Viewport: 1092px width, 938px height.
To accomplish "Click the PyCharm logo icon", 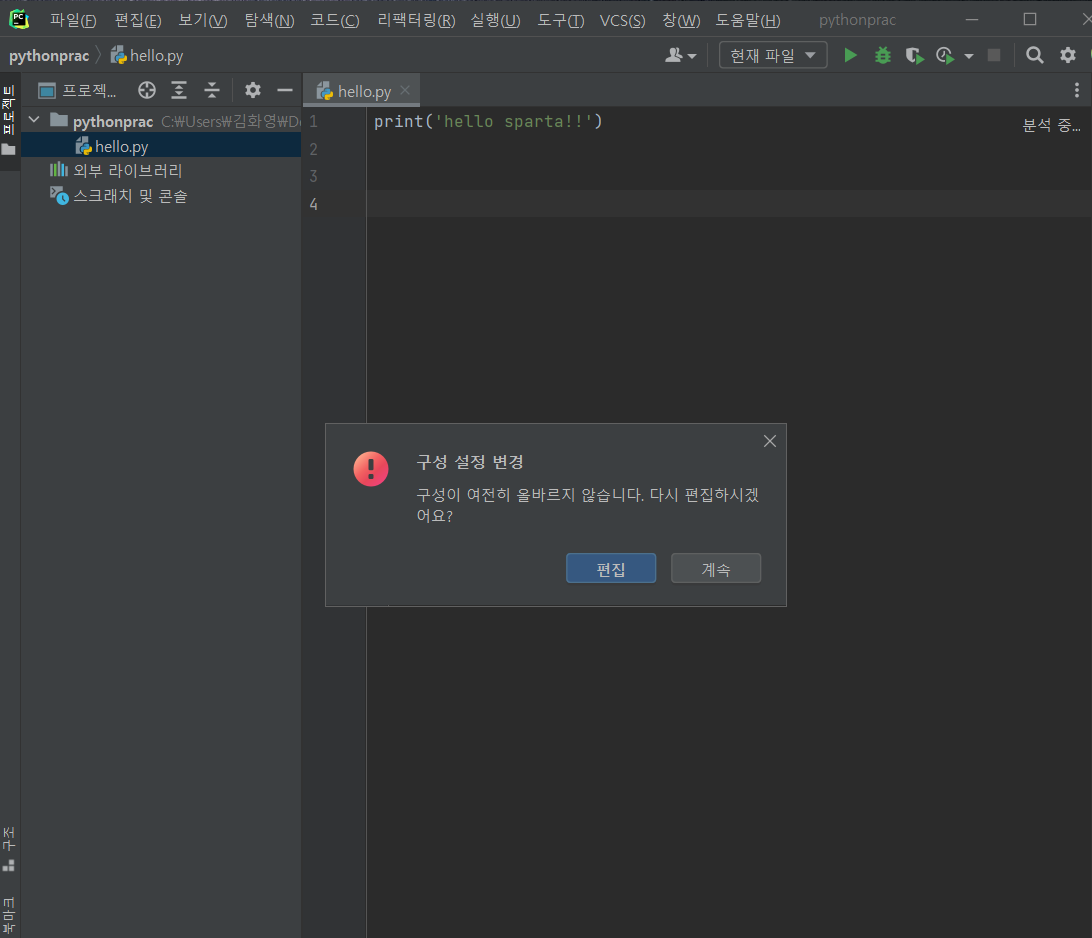I will (19, 19).
